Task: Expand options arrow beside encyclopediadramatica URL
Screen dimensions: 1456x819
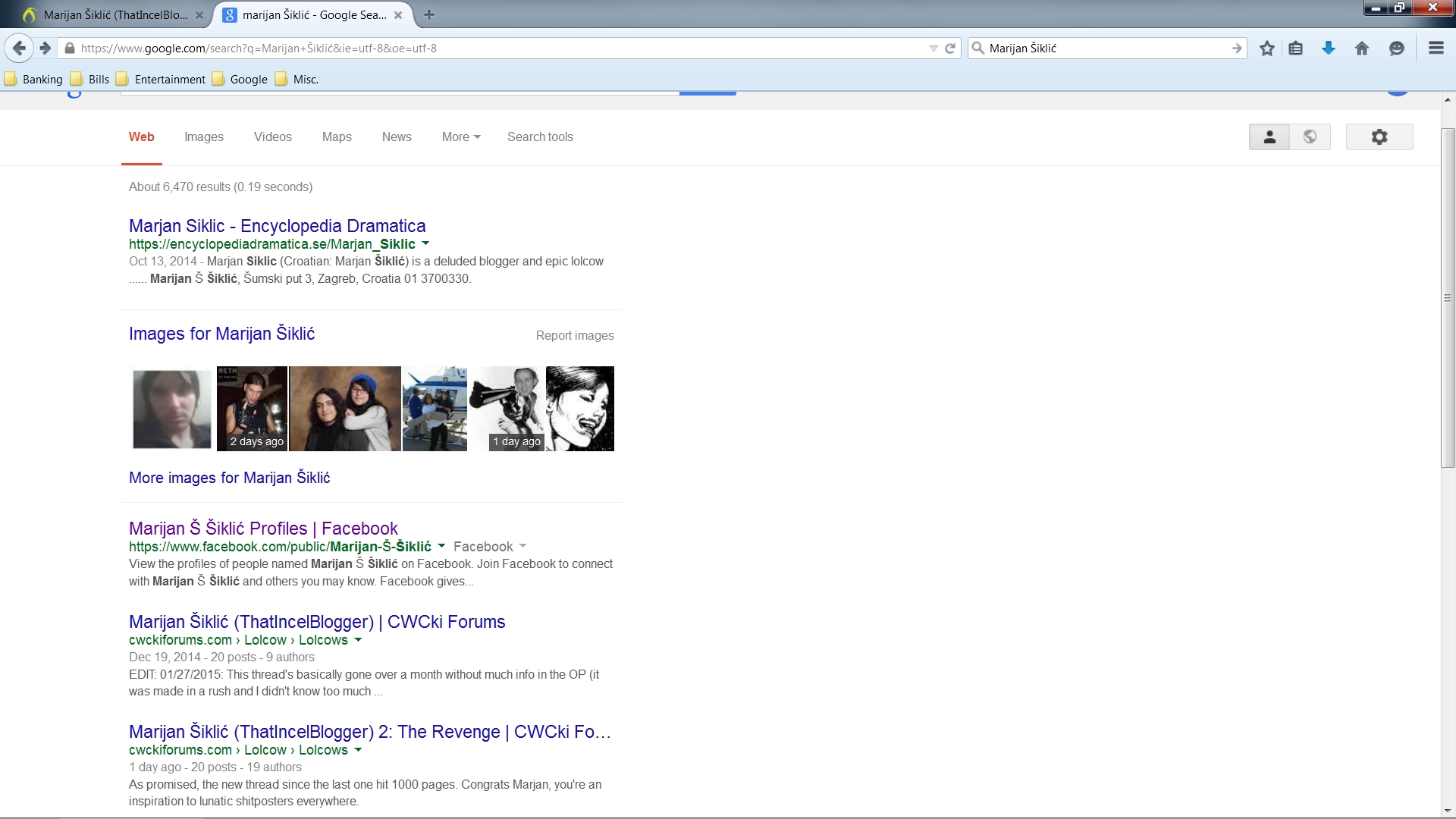Action: [425, 243]
